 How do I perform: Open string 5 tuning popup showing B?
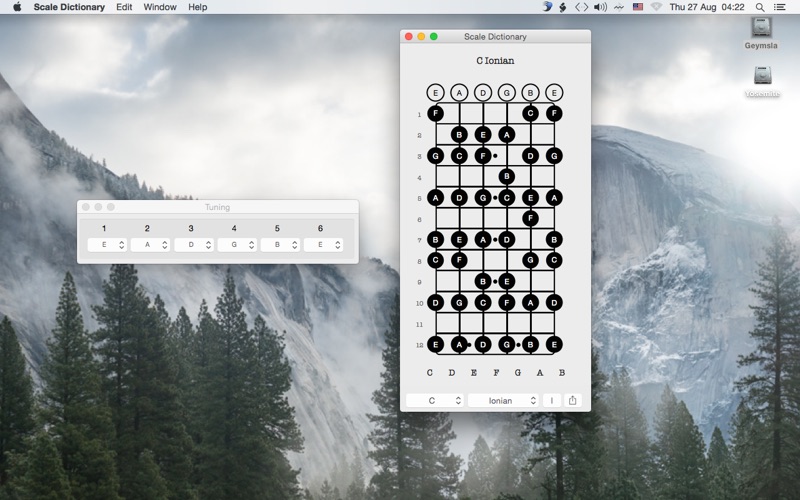(280, 245)
